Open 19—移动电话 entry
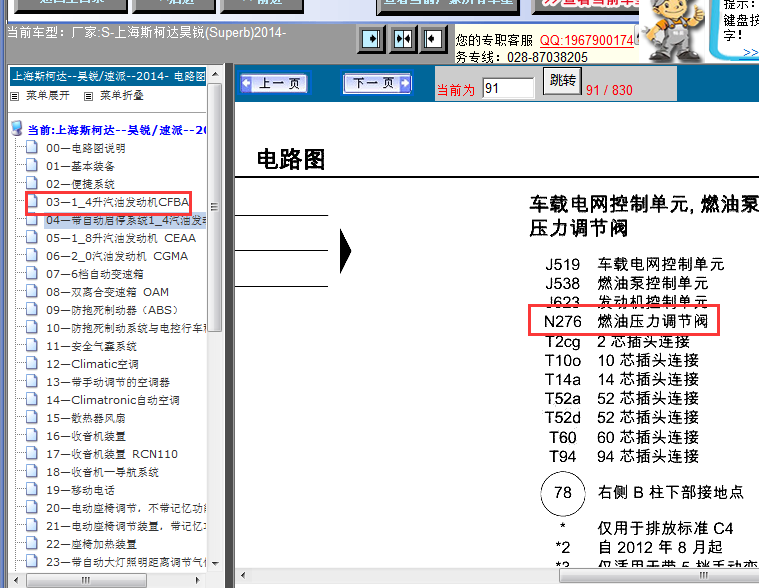This screenshot has width=759, height=588. (80, 490)
